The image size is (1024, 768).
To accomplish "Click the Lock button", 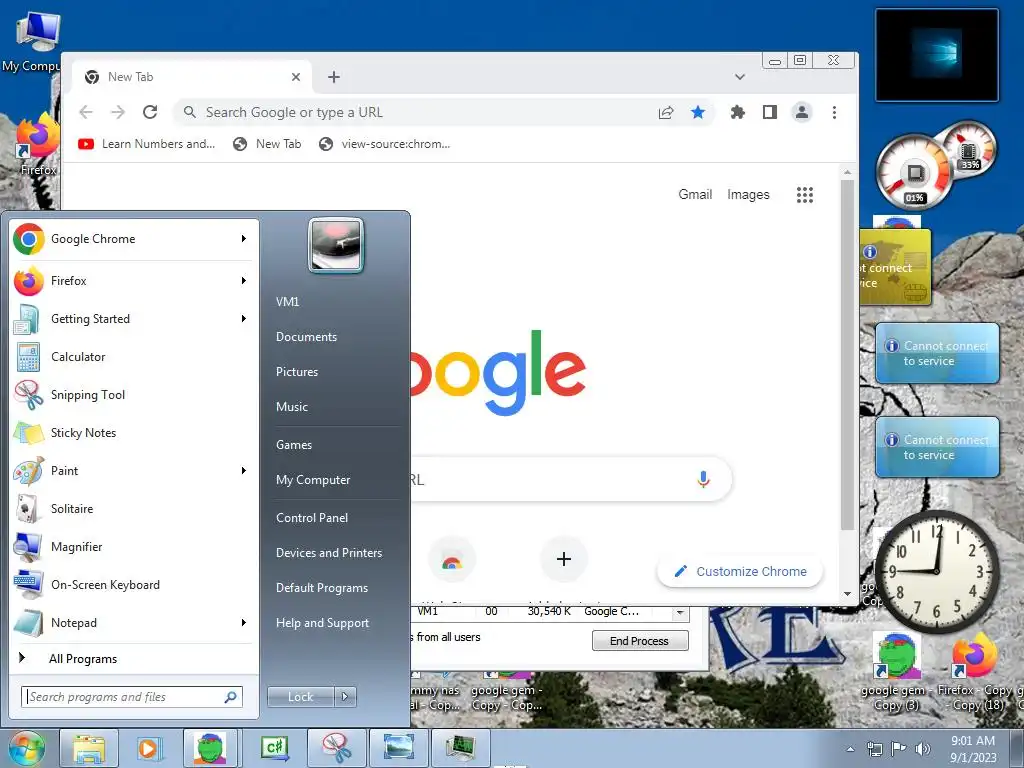I will coord(301,697).
